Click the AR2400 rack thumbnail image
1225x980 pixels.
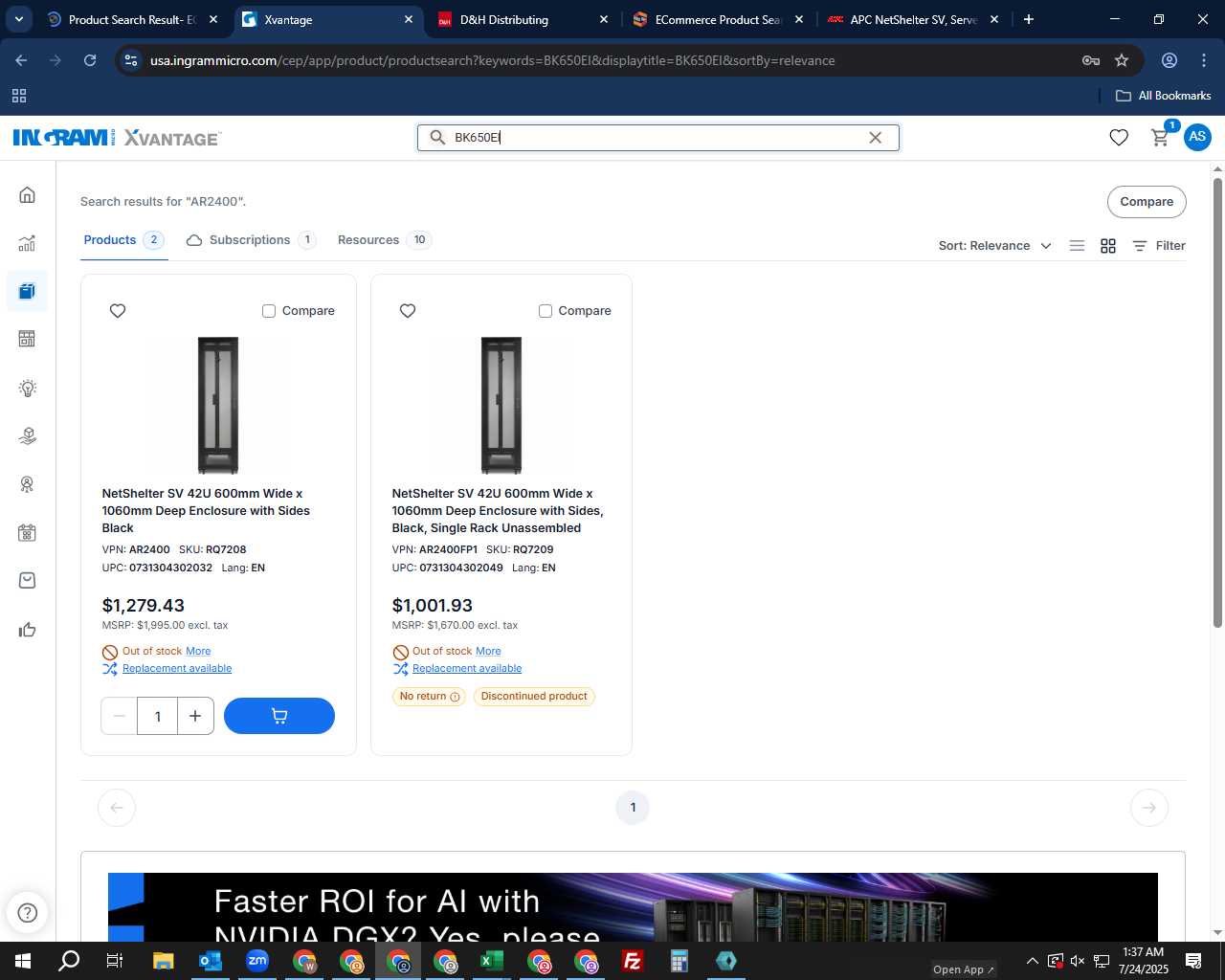coord(218,405)
